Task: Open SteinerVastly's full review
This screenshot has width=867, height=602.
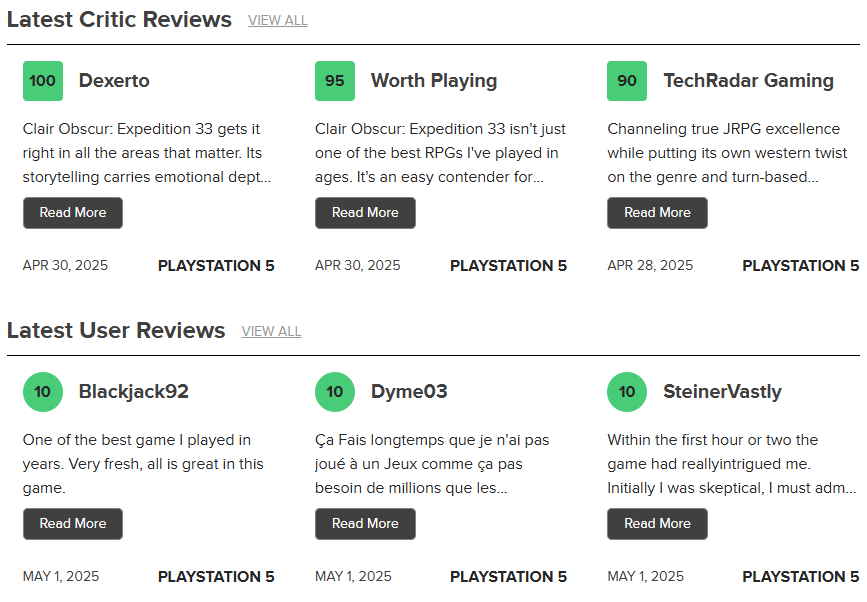Action: pos(657,524)
